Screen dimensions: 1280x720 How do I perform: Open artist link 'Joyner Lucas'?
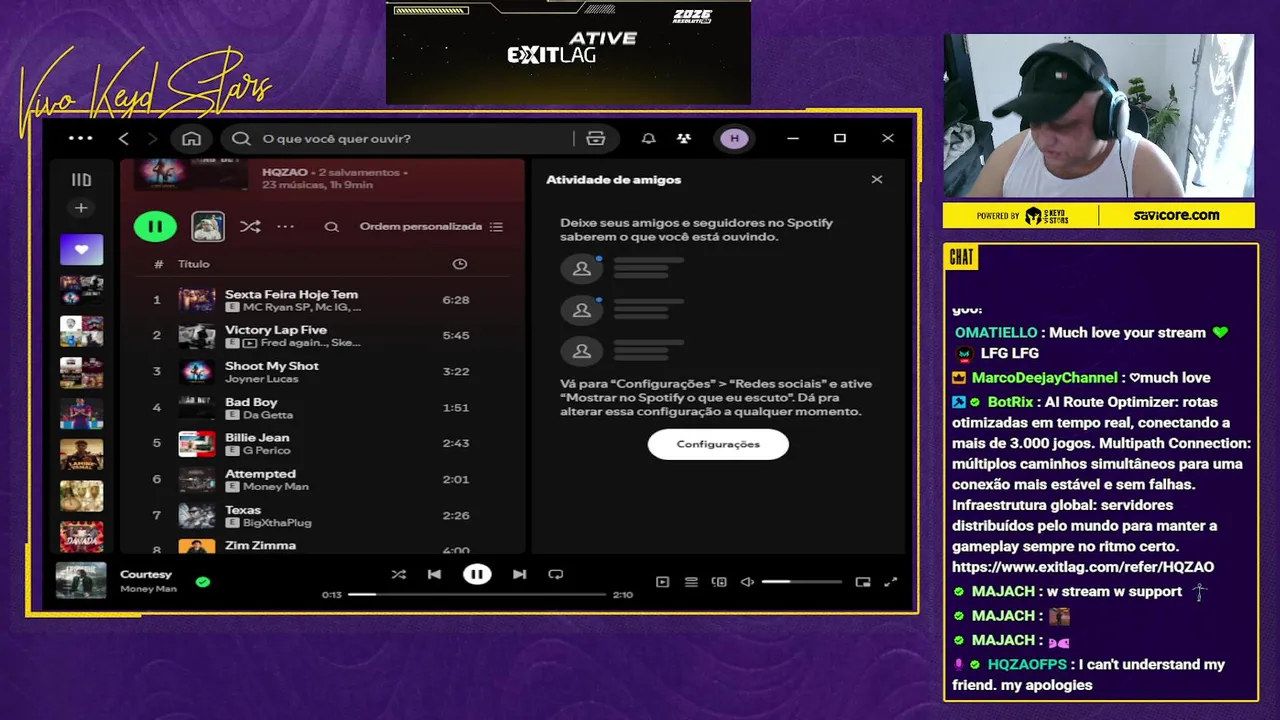pos(261,379)
